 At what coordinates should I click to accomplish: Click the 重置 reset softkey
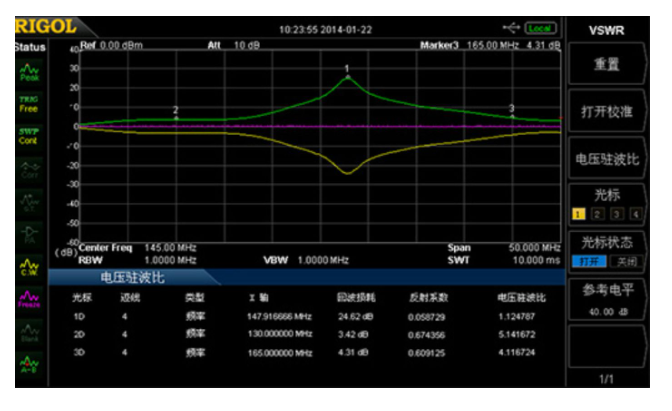(x=607, y=64)
